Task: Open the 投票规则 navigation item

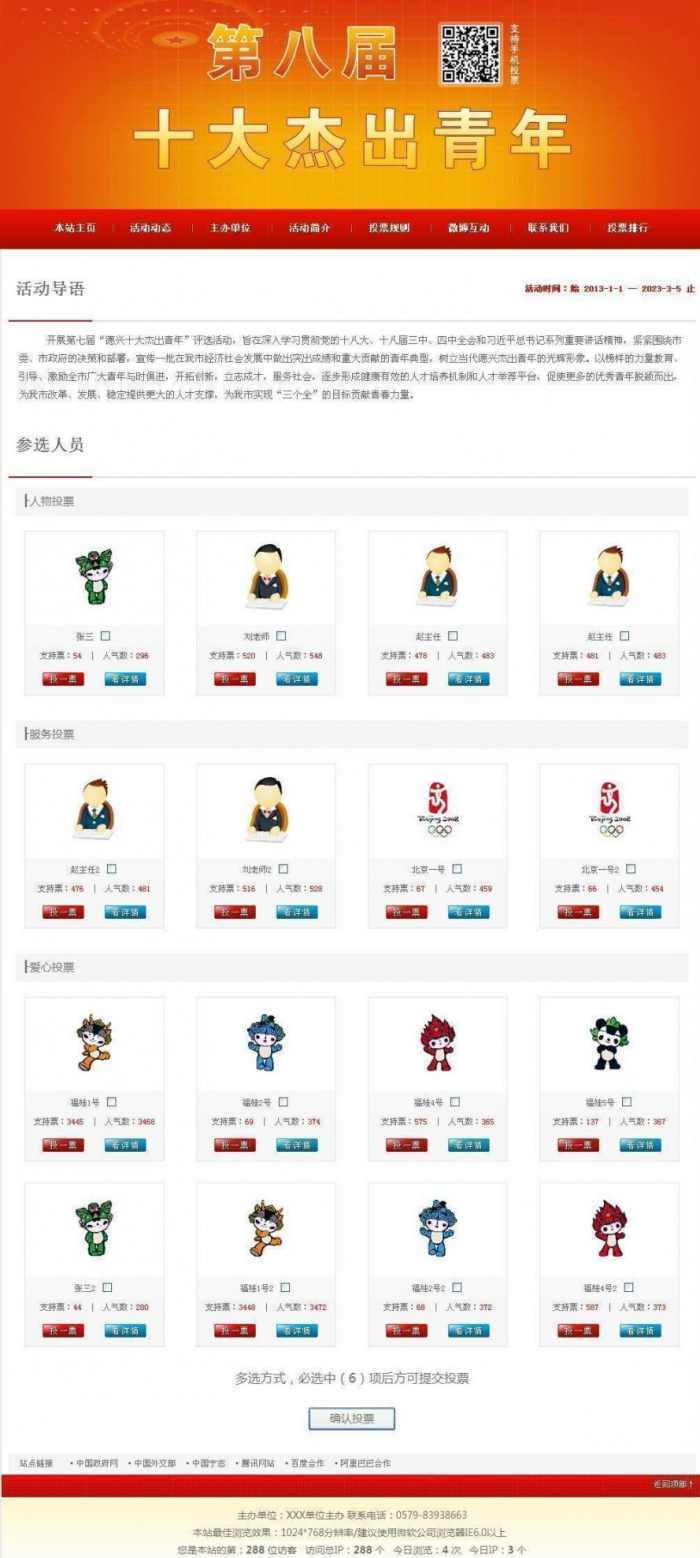Action: click(x=389, y=228)
